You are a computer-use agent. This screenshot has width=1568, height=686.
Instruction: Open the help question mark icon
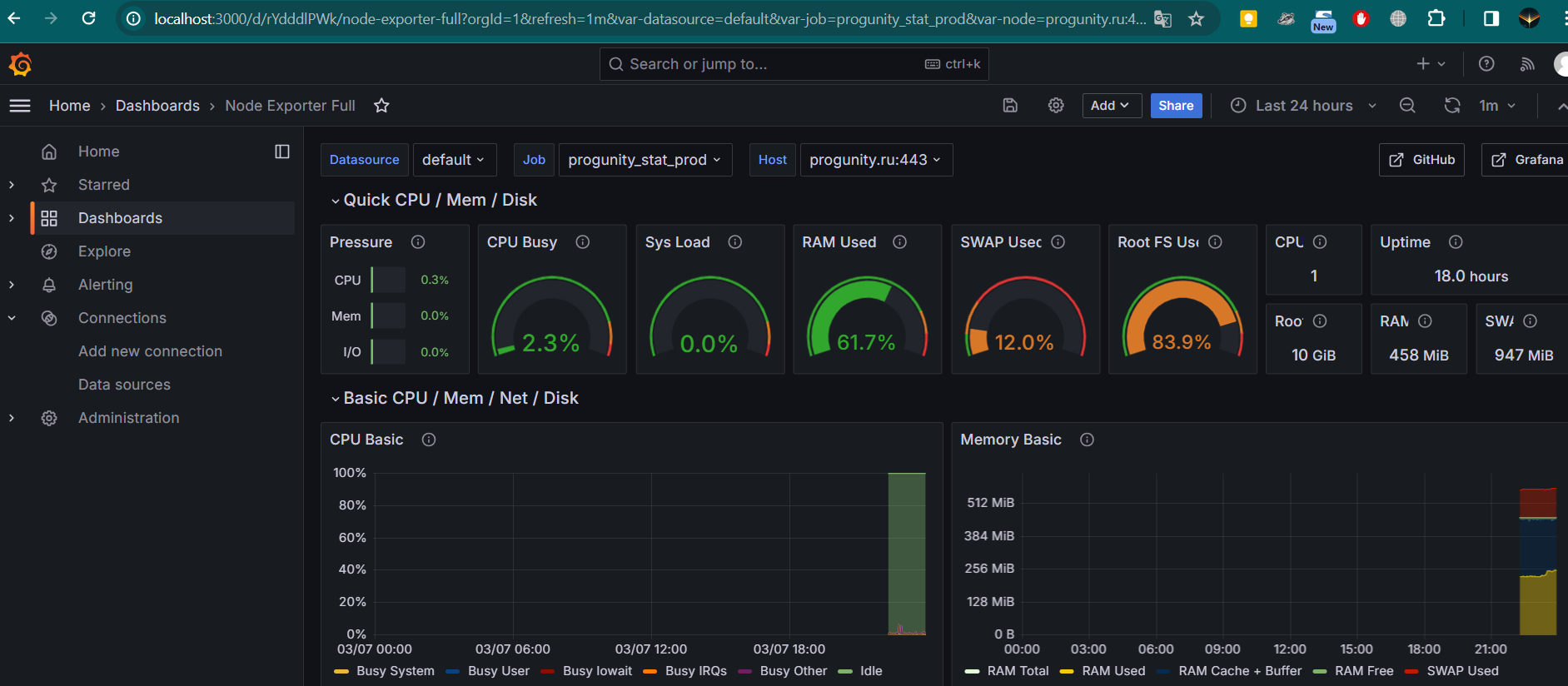tap(1486, 64)
